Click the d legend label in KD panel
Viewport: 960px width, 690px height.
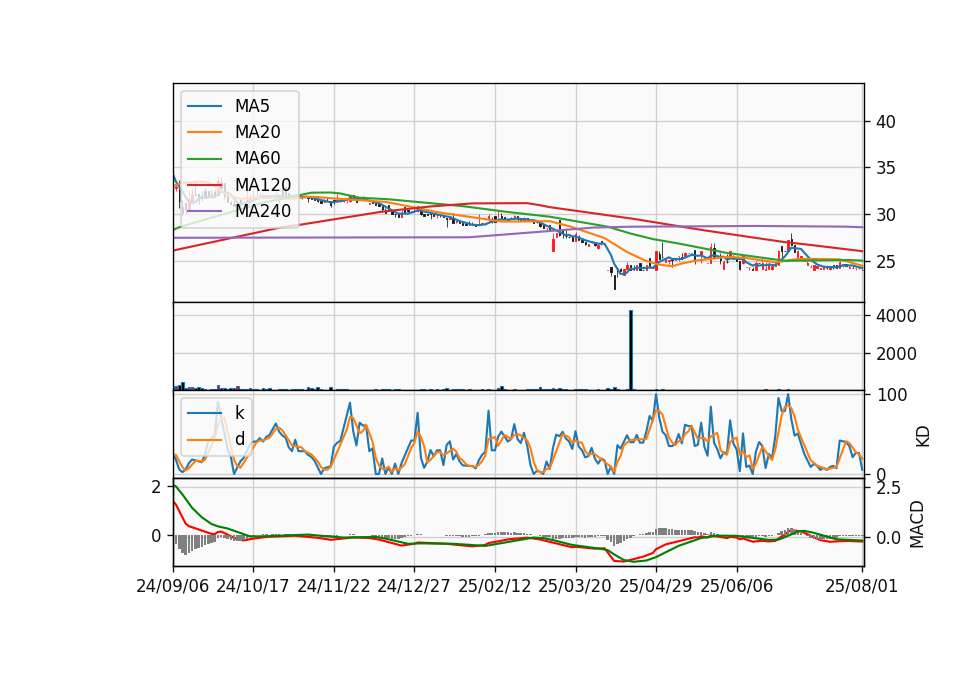239,439
